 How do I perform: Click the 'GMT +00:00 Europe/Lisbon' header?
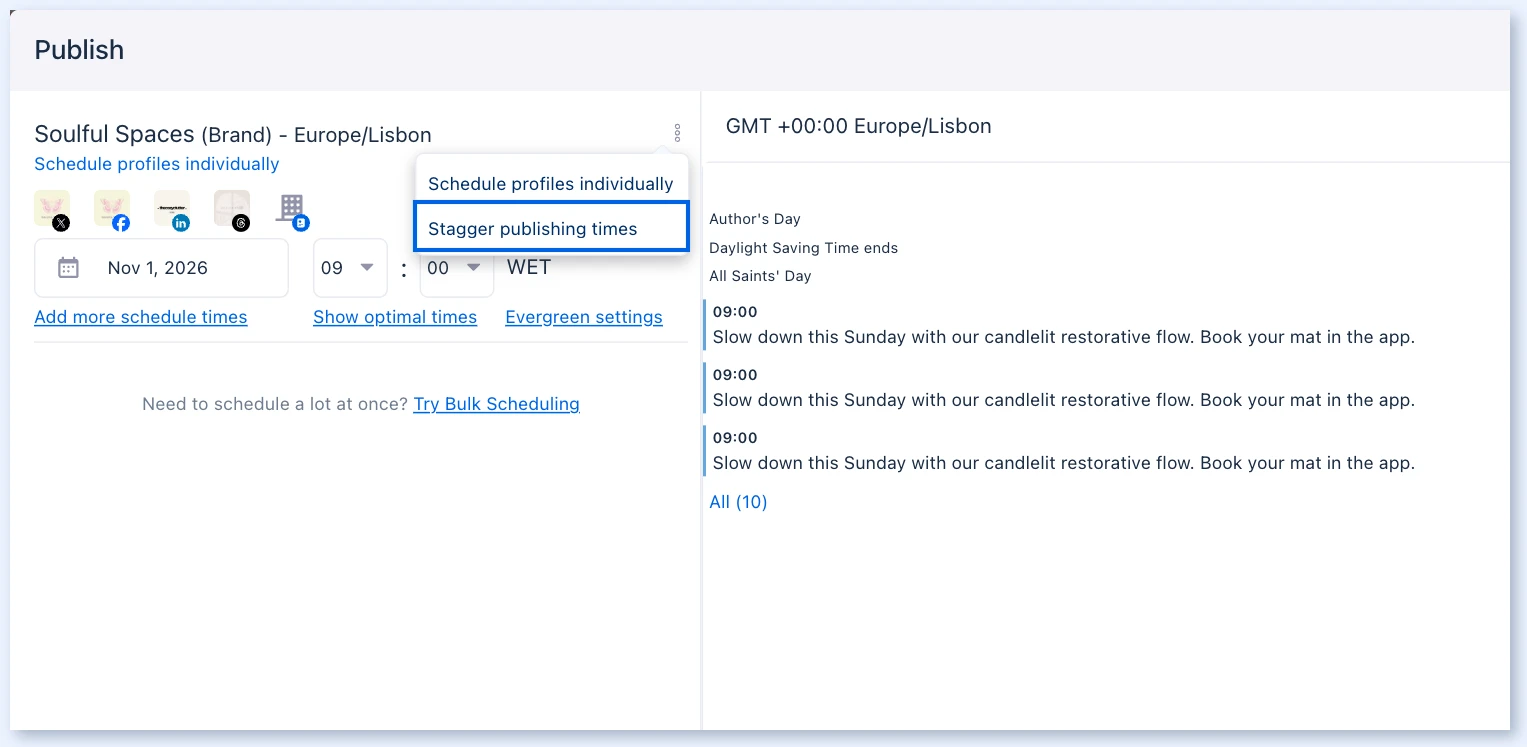[859, 126]
